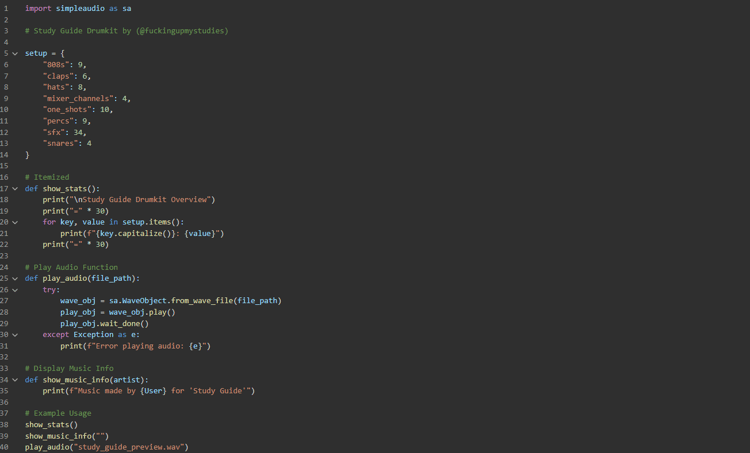
Task: Collapse the show_music_info function fold chevron
Action: point(15,380)
